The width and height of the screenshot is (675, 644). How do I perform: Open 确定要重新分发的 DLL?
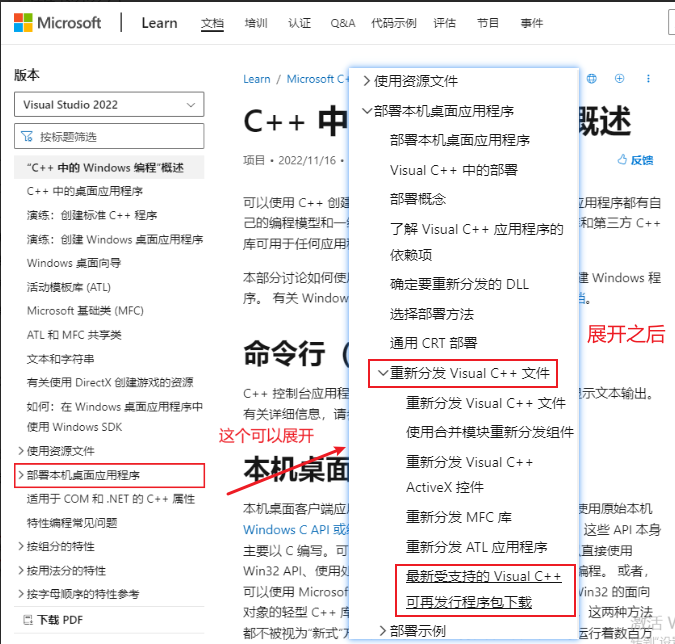click(x=459, y=284)
